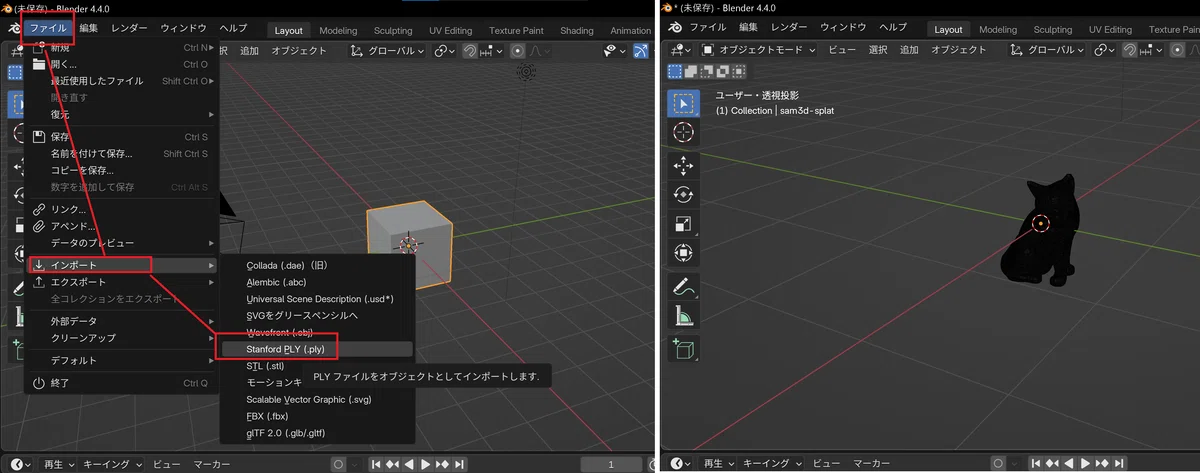This screenshot has height=473, width=1200.
Task: Select the Cursor tool in right window
Action: coord(684,132)
